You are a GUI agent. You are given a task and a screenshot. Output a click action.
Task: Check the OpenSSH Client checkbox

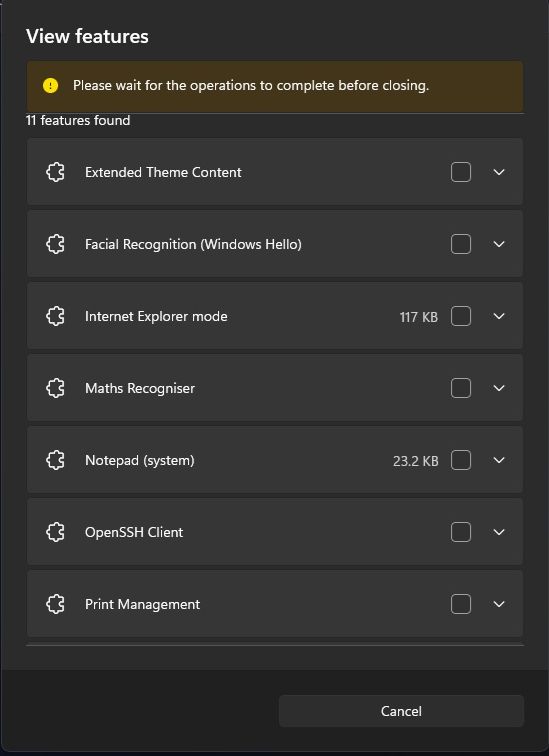coord(461,532)
